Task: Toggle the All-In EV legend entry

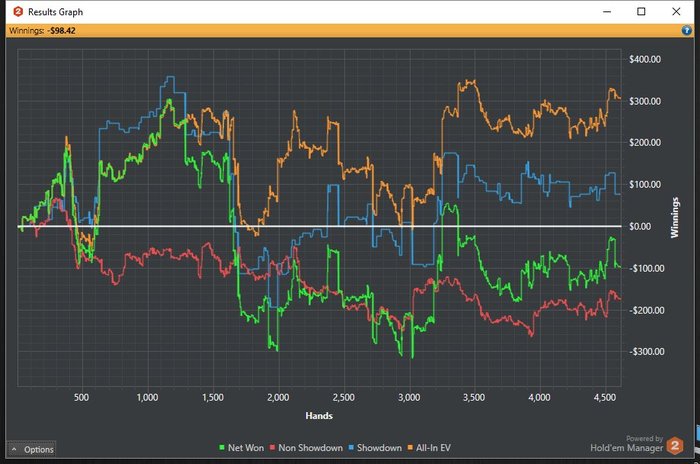Action: [429, 447]
